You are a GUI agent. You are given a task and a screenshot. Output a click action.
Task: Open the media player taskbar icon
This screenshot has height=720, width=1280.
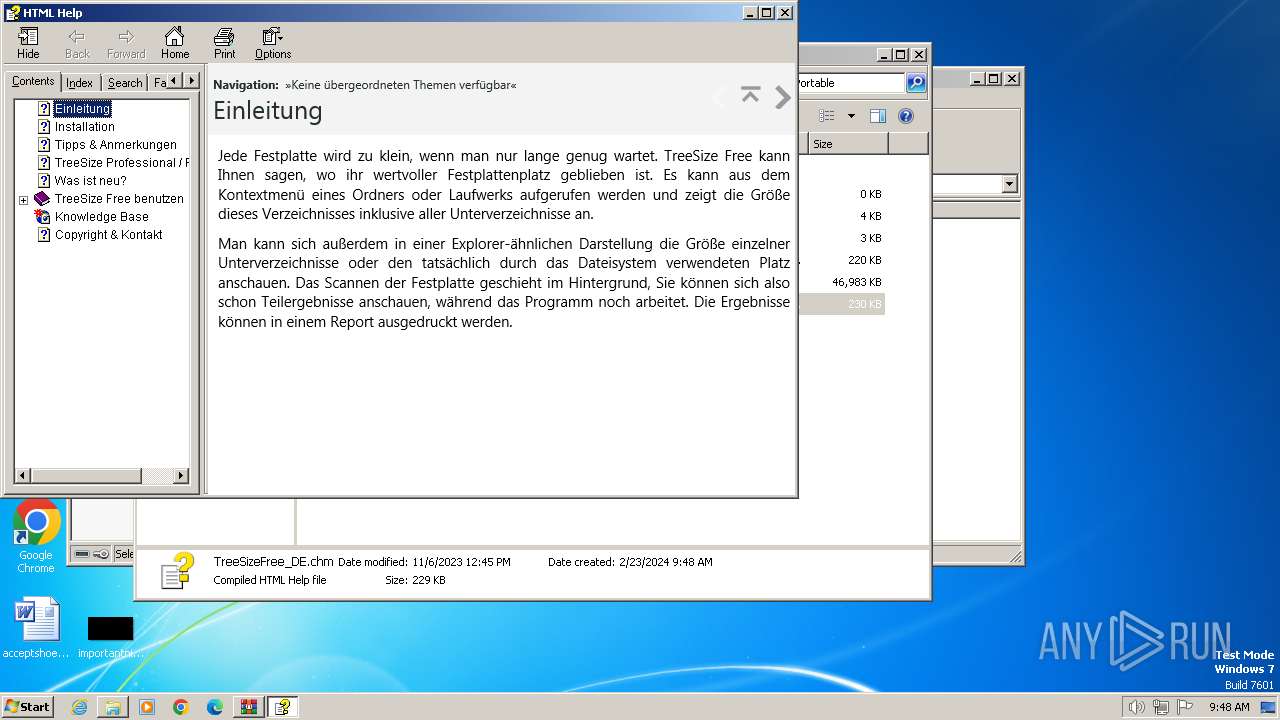pos(147,707)
